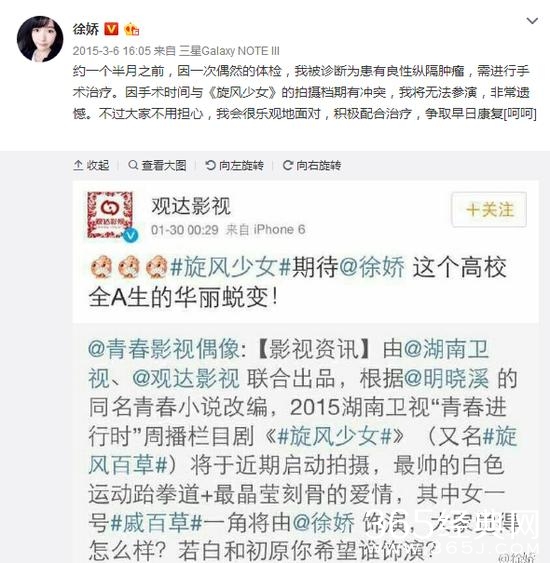
Task: Open the 观达影视 account name
Action: point(191,206)
